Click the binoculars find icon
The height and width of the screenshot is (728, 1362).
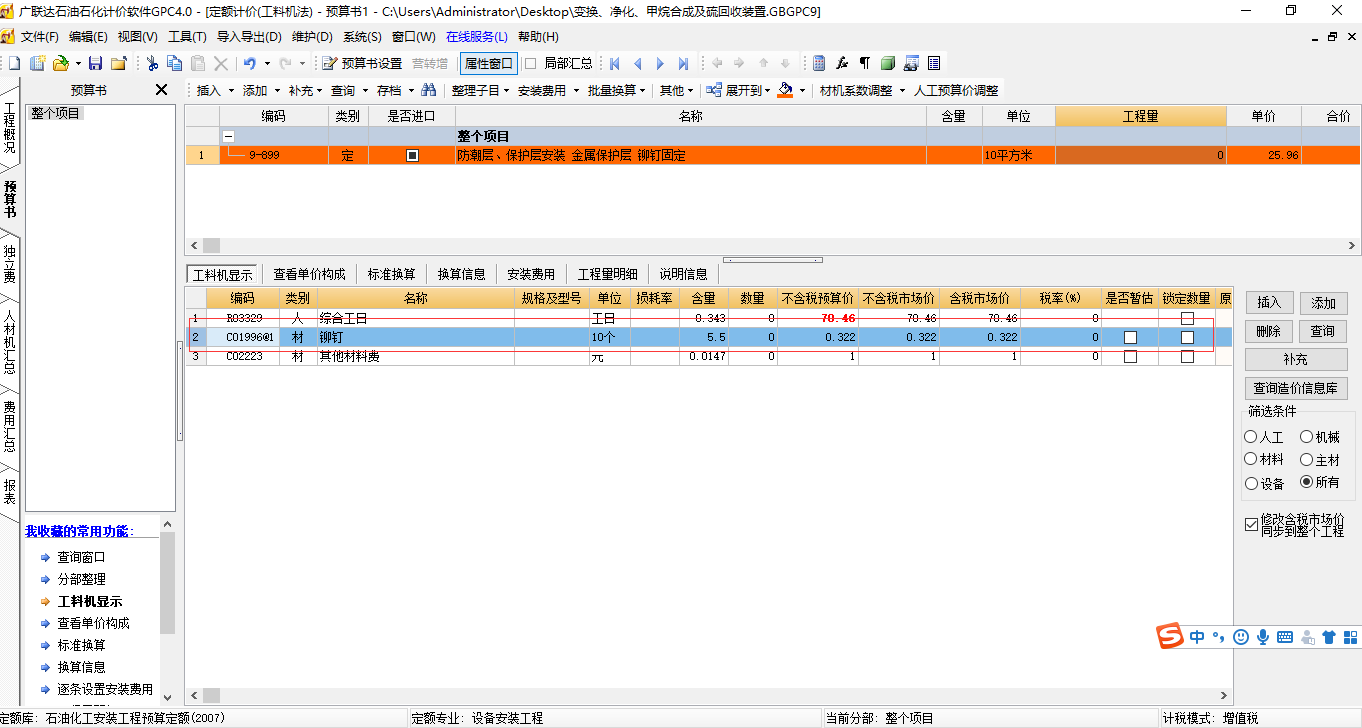(429, 90)
